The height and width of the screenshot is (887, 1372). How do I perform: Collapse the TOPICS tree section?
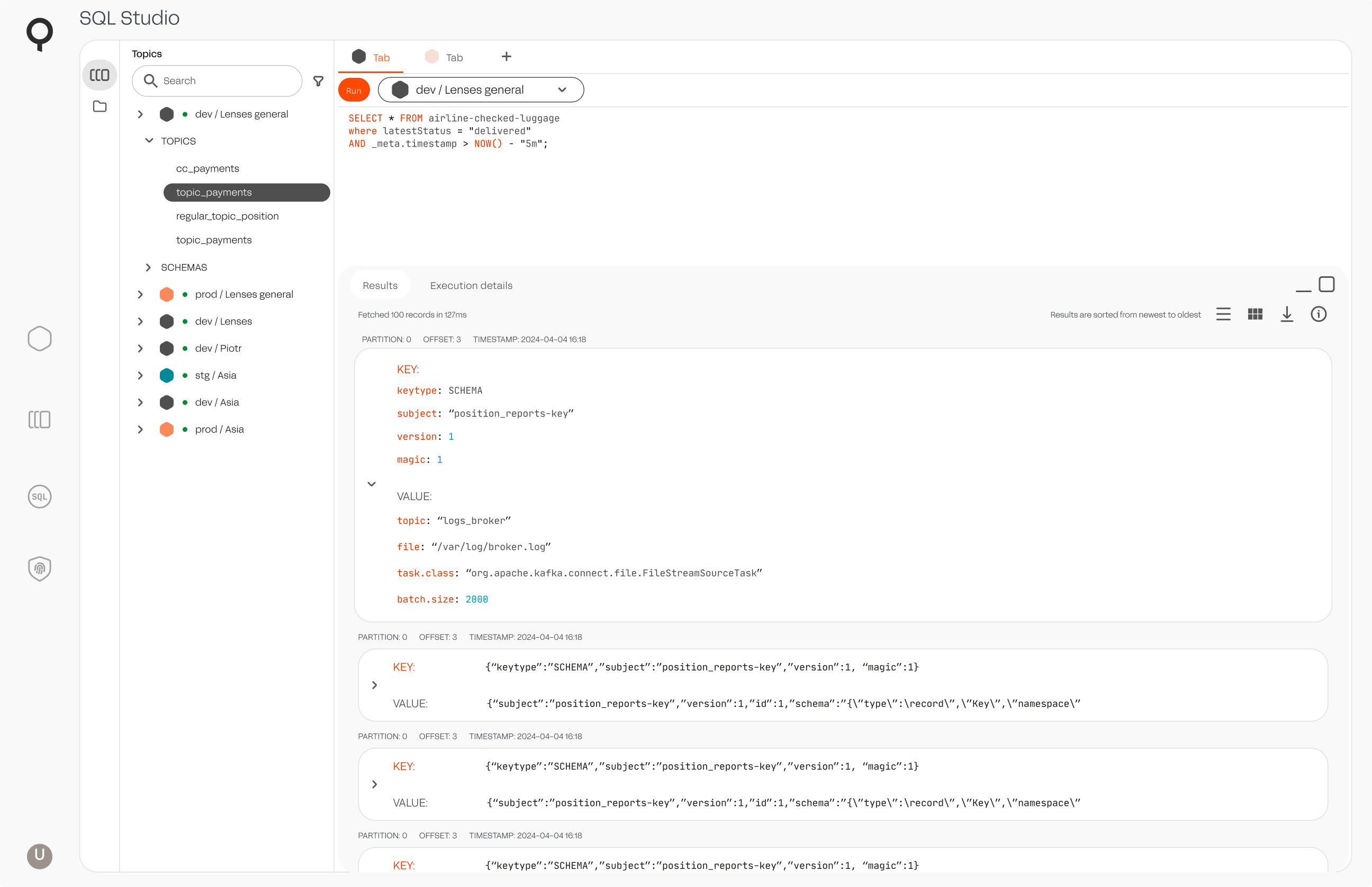coord(149,141)
